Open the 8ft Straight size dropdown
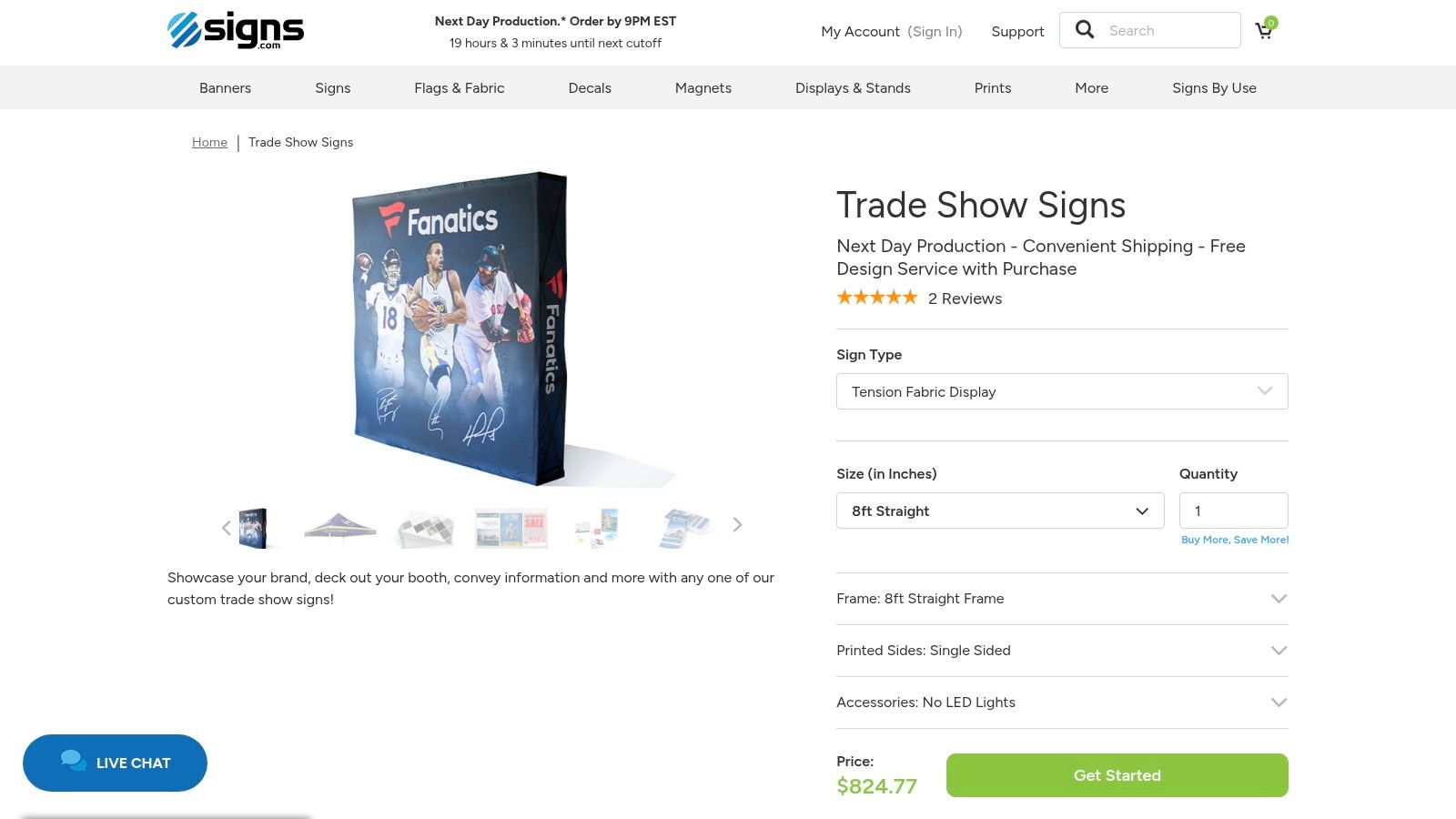The width and height of the screenshot is (1456, 819). pyautogui.click(x=1000, y=511)
